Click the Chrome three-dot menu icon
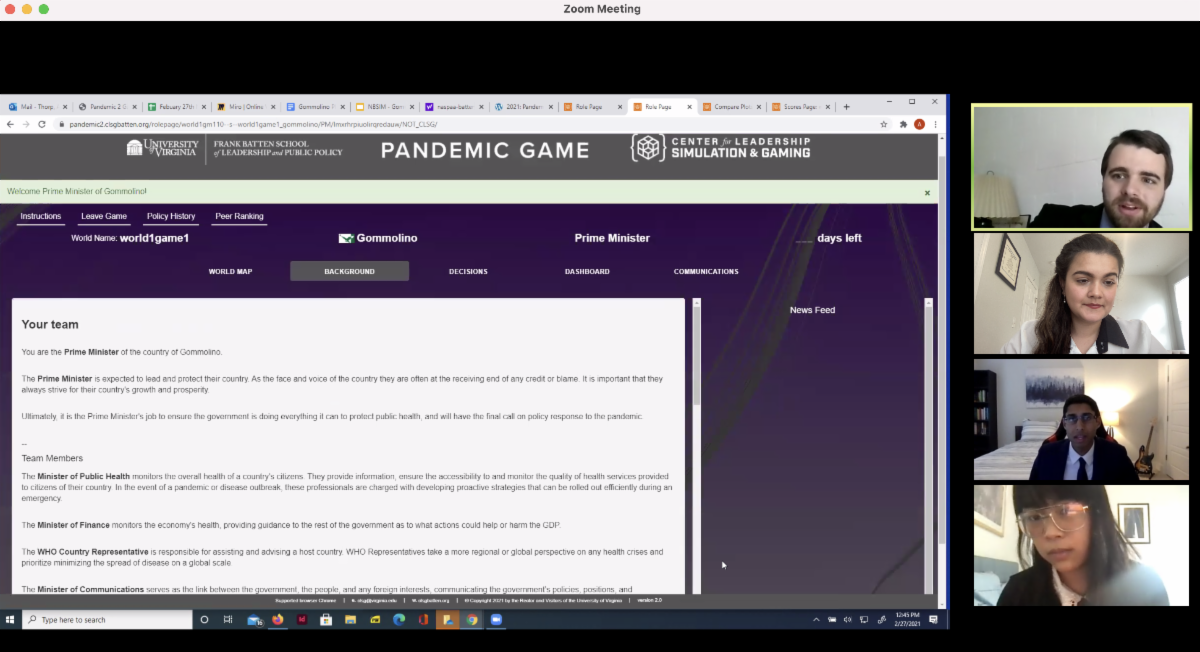The height and width of the screenshot is (652, 1200). click(x=935, y=124)
